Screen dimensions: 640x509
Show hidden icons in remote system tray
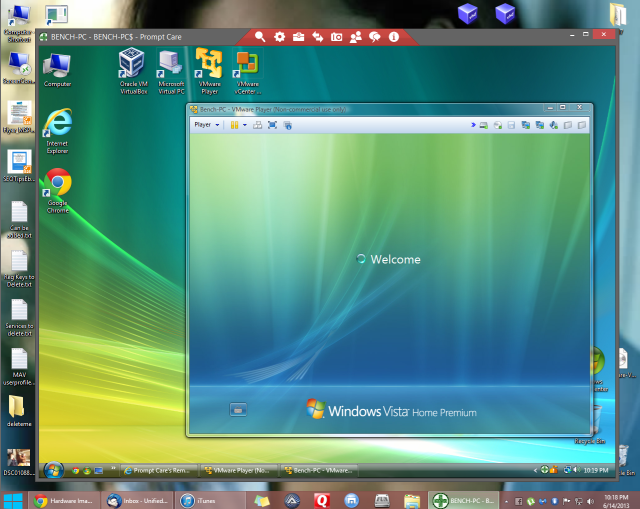[x=535, y=470]
